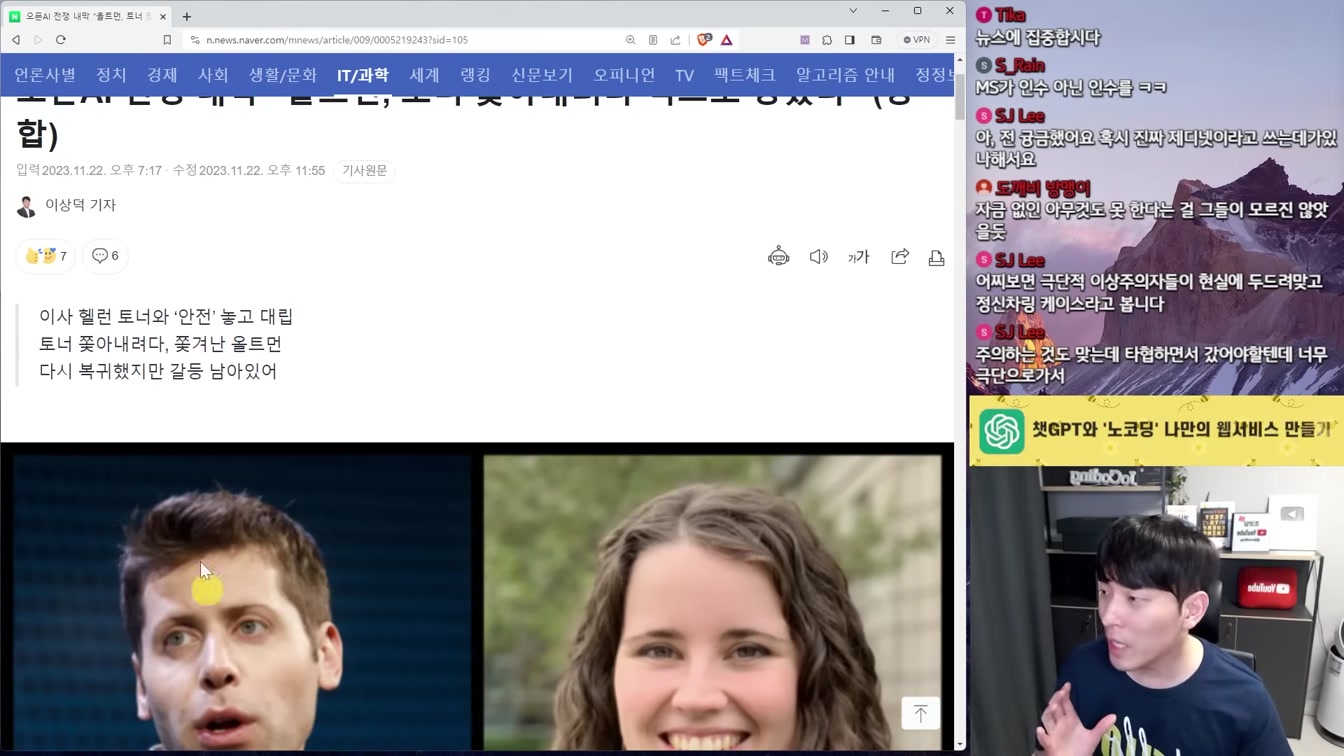
Task: Reload the page with the refresh icon
Action: coord(61,40)
